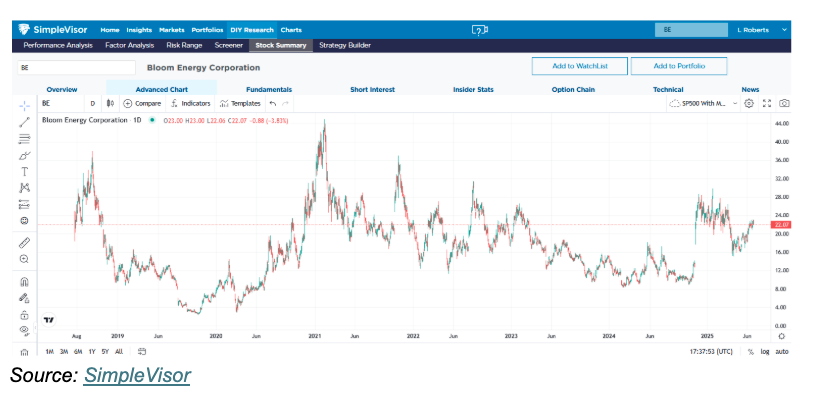Open the emoji icons tool
Viewport: 815px width, 420px height.
tap(24, 221)
